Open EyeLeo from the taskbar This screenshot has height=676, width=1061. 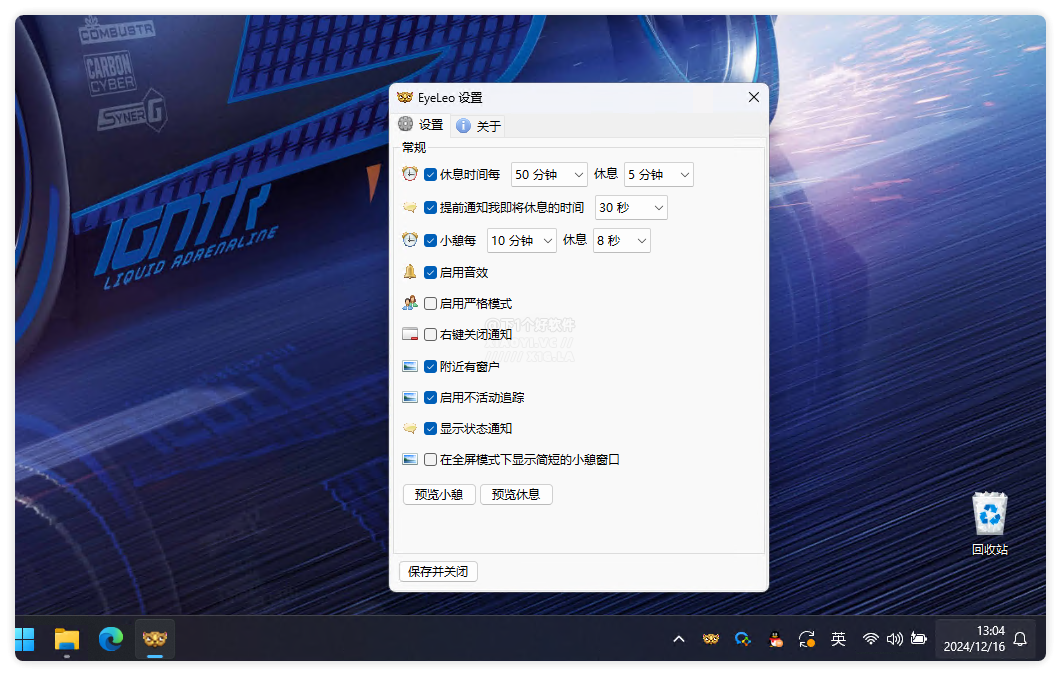click(x=154, y=639)
